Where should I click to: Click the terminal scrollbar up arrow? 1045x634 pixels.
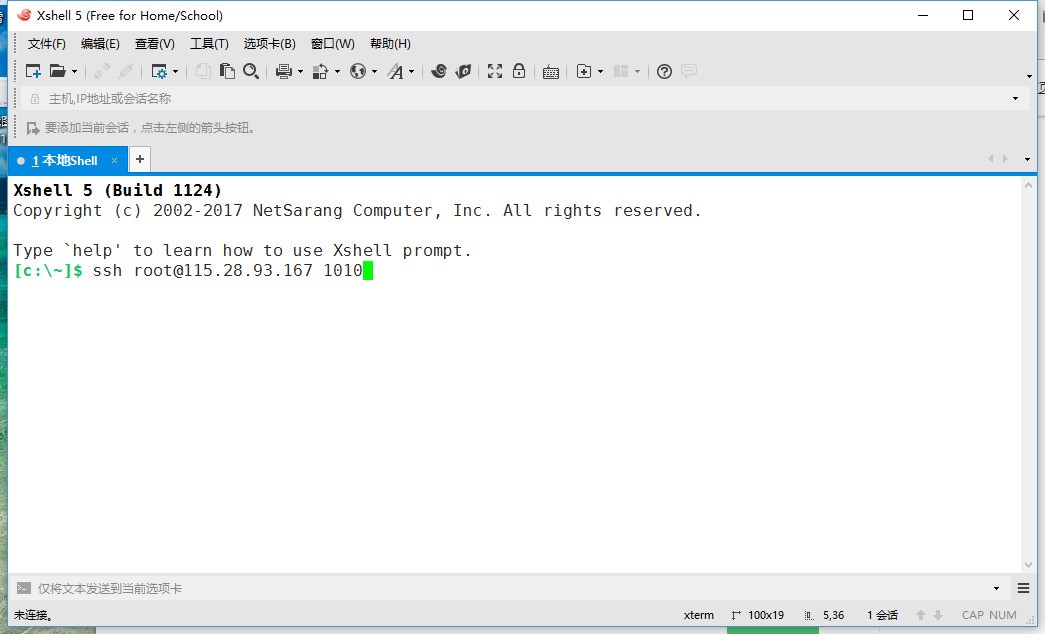(1028, 186)
